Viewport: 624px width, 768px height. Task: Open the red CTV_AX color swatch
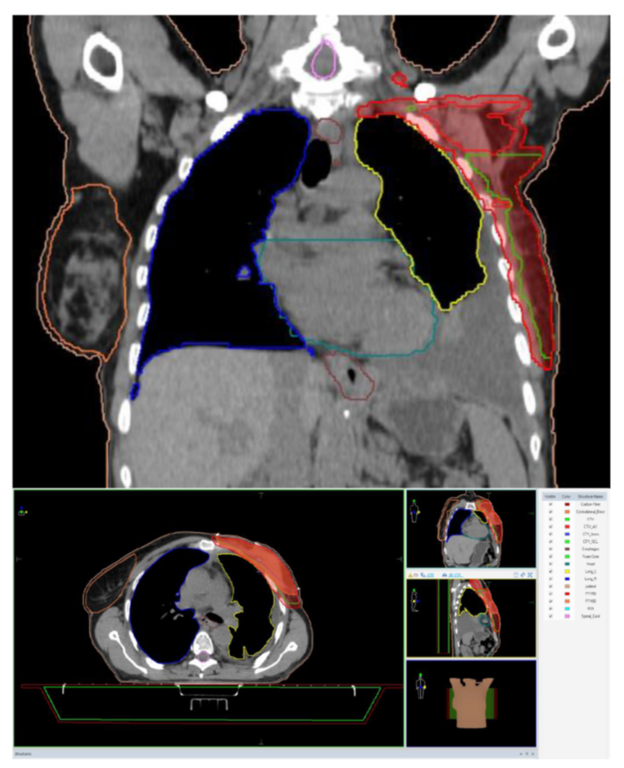[567, 527]
